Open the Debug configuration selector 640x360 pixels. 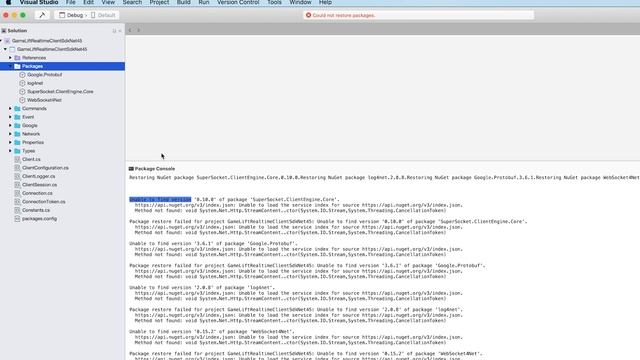point(71,15)
